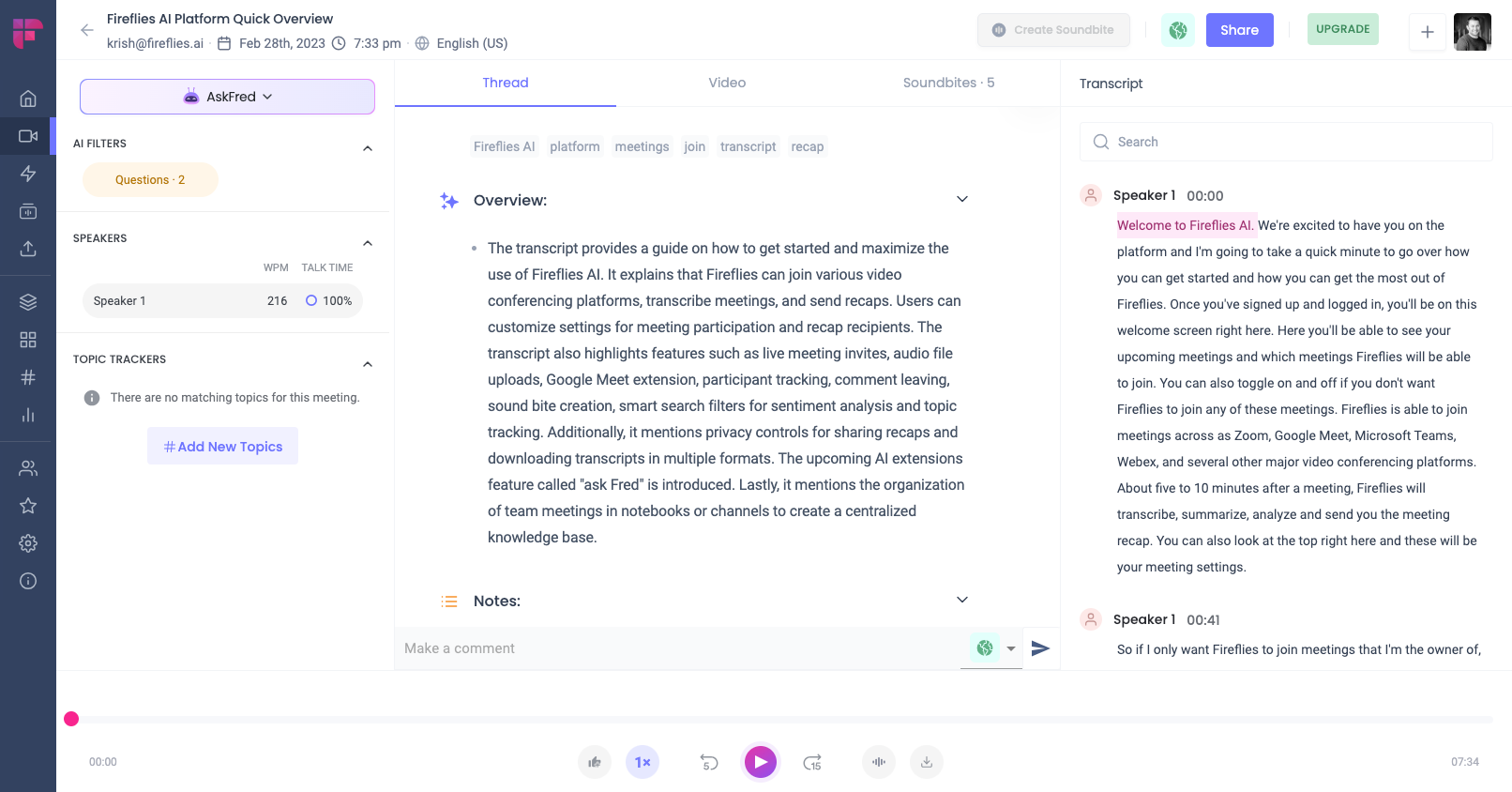This screenshot has height=792, width=1512.
Task: Click the transcript Search field
Action: 1286,142
